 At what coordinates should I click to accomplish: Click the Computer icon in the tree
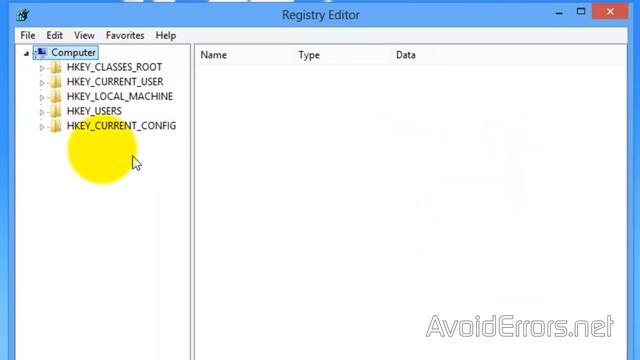(42, 52)
